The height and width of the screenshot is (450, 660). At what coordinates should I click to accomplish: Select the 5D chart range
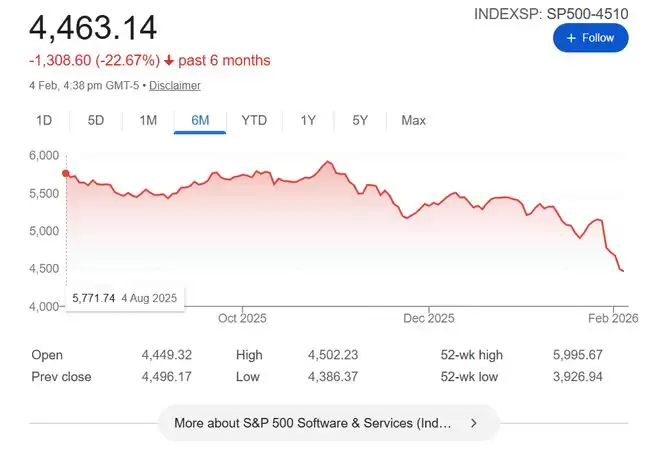point(96,121)
